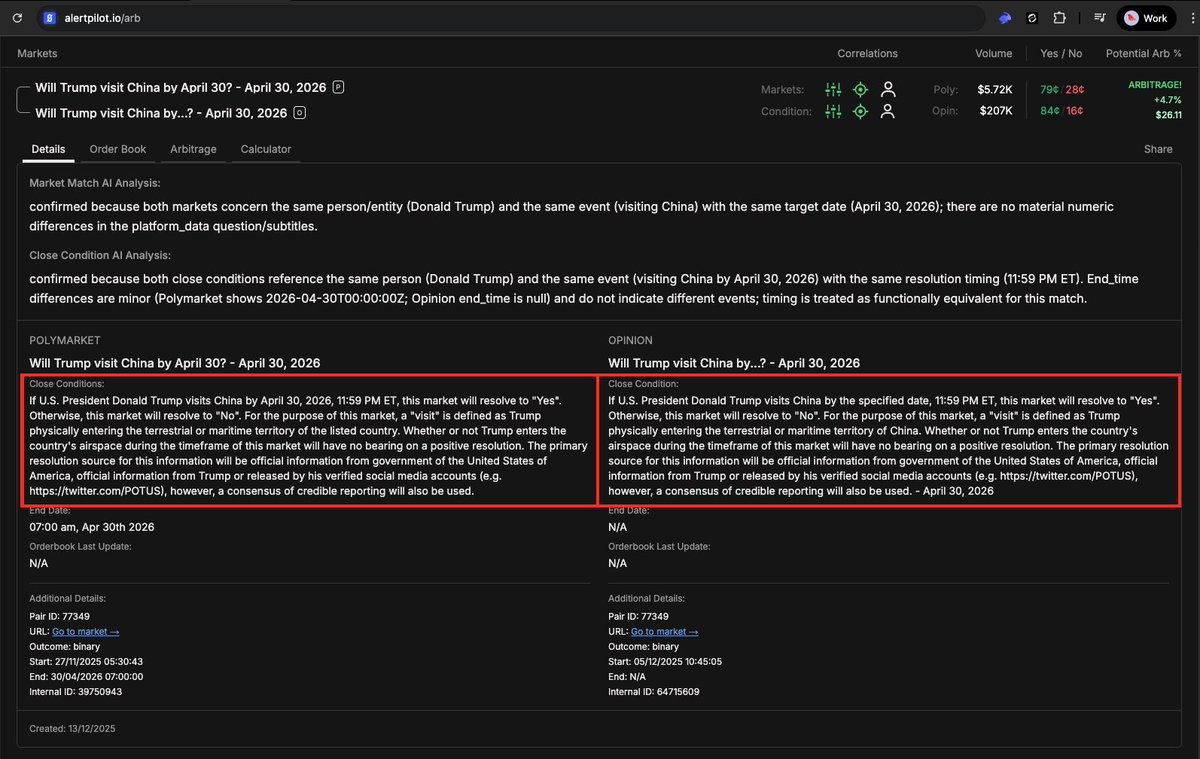Click 'Will Trump visit China by...?' row title
Image resolution: width=1200 pixels, height=759 pixels.
161,113
